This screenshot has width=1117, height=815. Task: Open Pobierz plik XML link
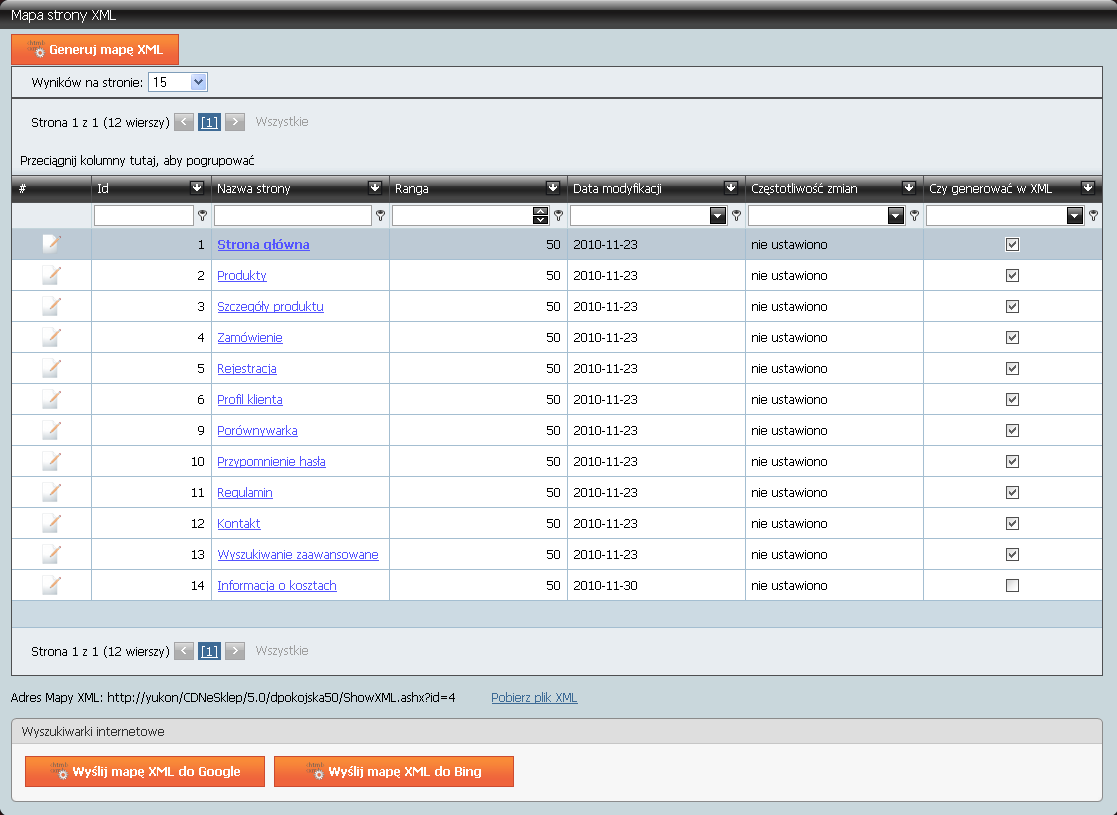[x=534, y=697]
